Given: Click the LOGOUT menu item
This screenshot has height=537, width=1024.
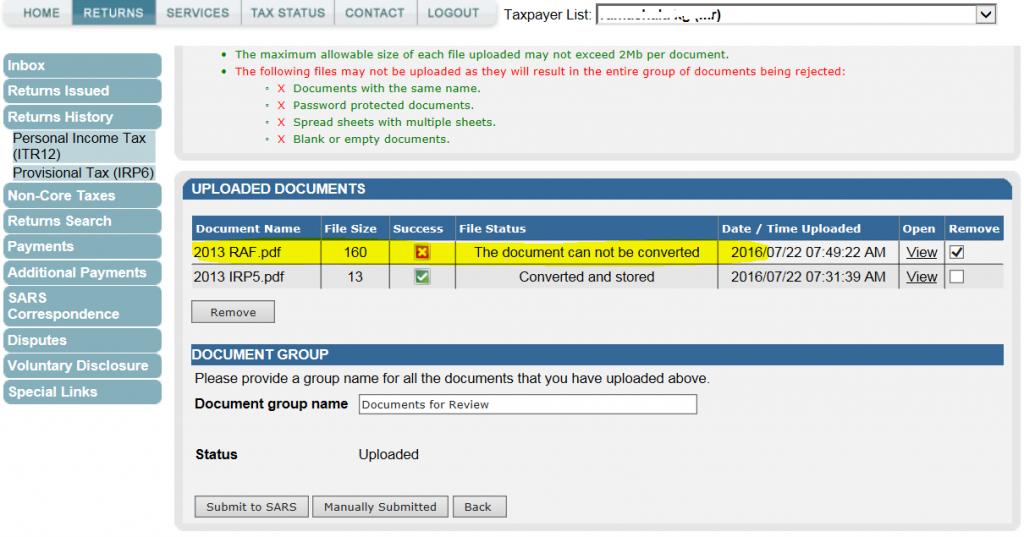Looking at the screenshot, I should coord(453,13).
